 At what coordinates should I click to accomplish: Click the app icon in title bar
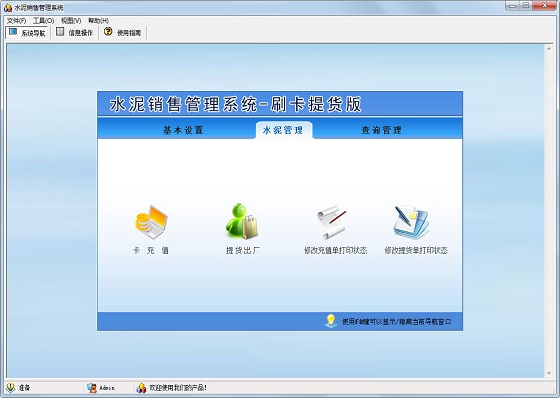pos(8,8)
